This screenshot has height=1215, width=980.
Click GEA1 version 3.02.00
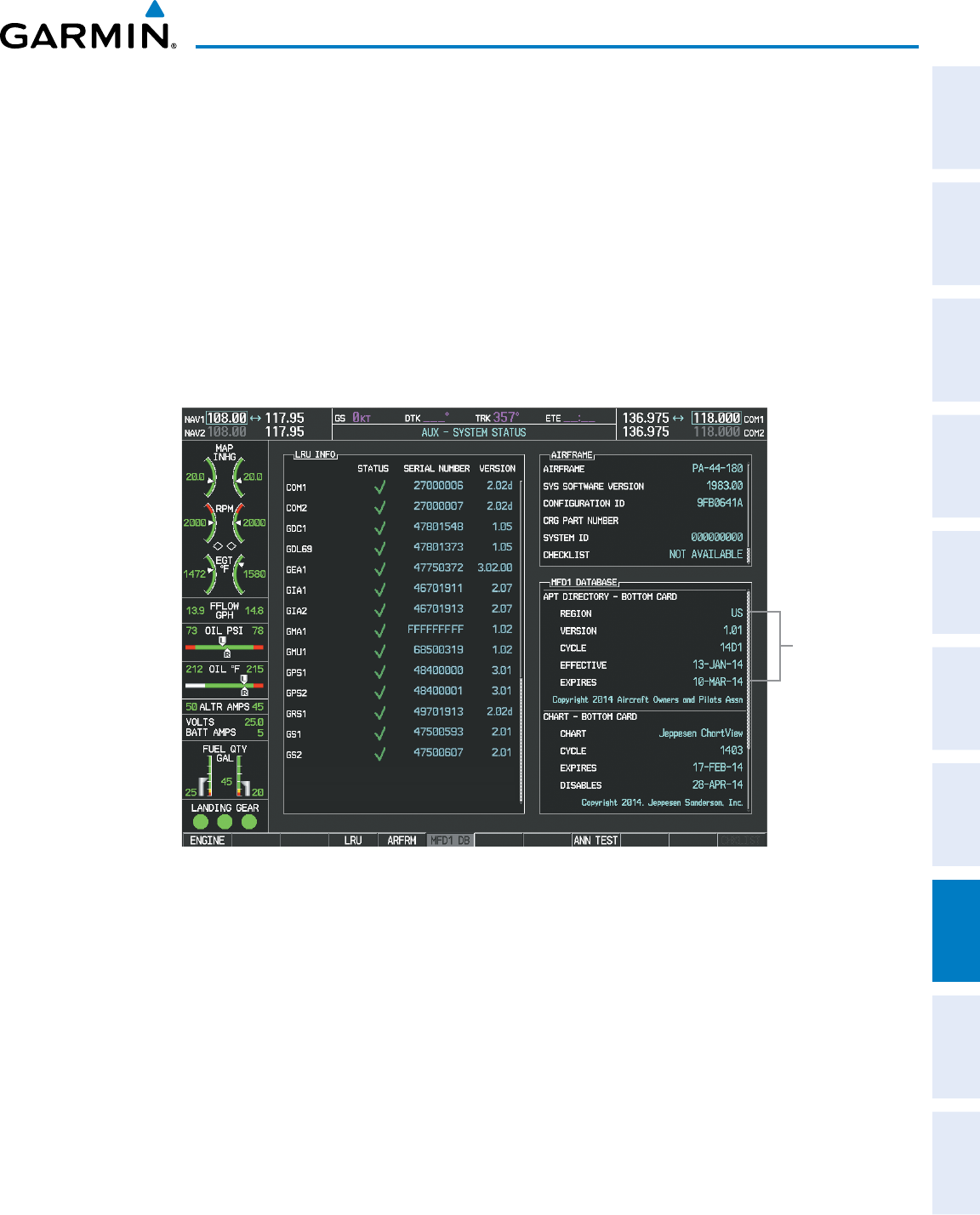tap(495, 568)
